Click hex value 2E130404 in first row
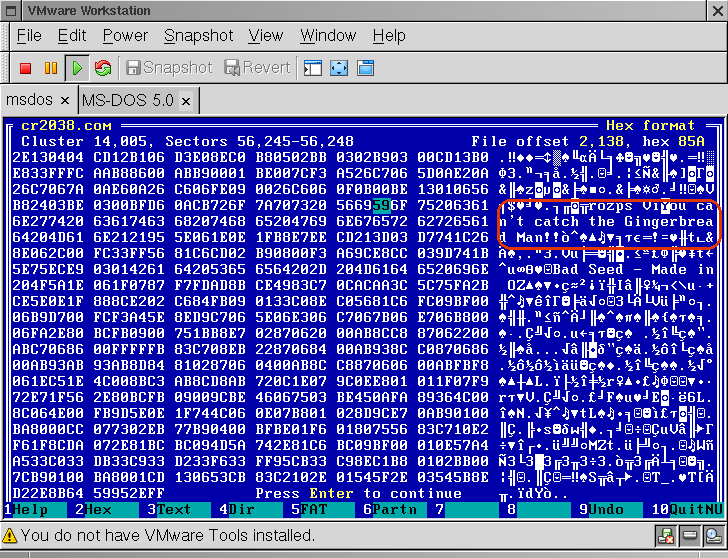 48,157
